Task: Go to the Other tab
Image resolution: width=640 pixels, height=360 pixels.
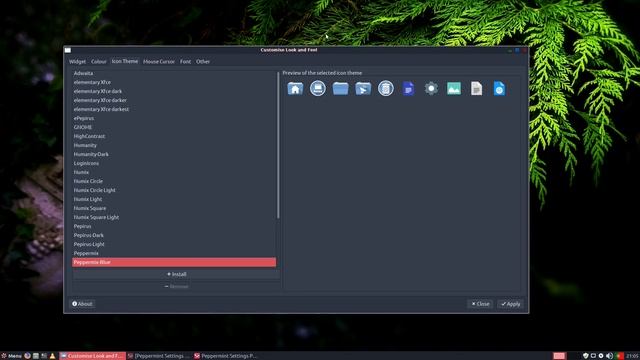Action: tap(203, 62)
